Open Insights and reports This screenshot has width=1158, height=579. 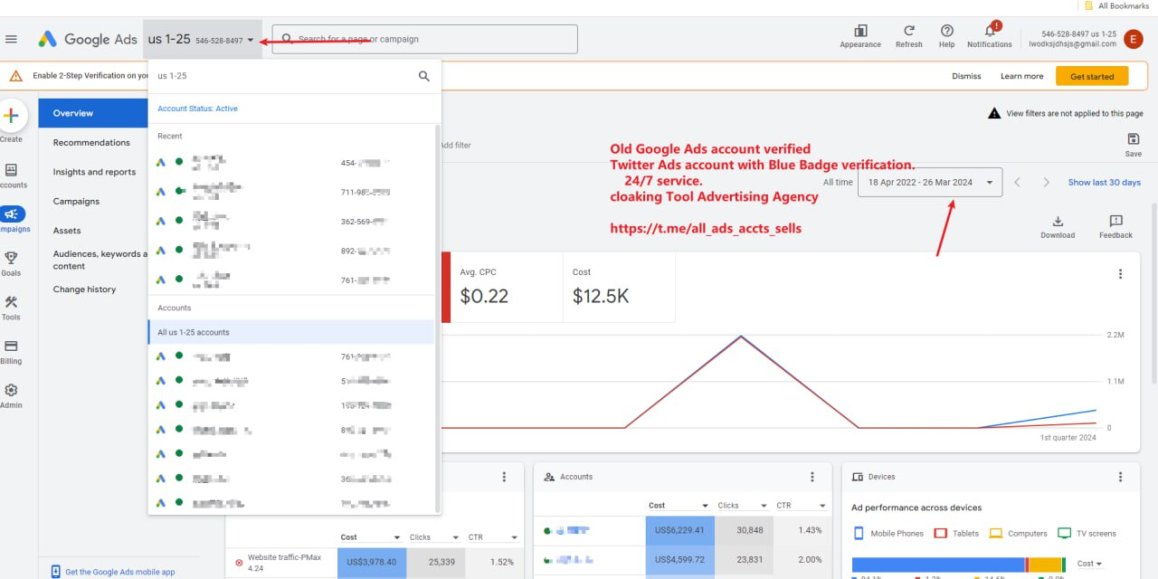pyautogui.click(x=94, y=172)
